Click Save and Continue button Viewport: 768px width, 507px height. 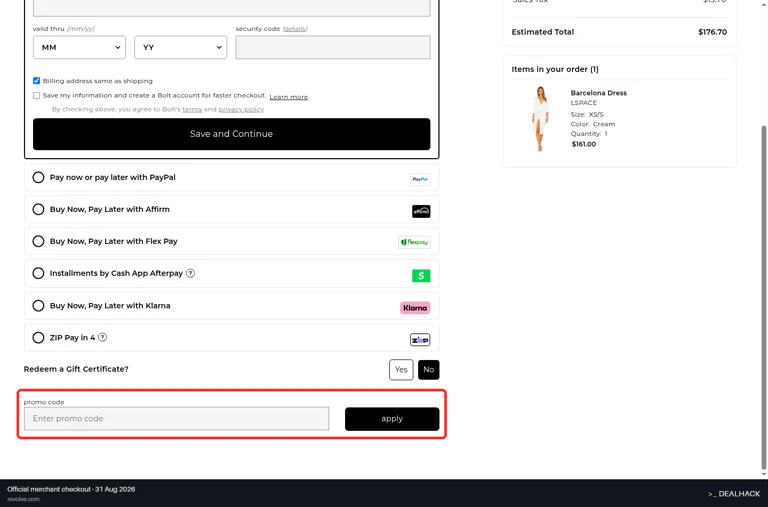pyautogui.click(x=232, y=134)
